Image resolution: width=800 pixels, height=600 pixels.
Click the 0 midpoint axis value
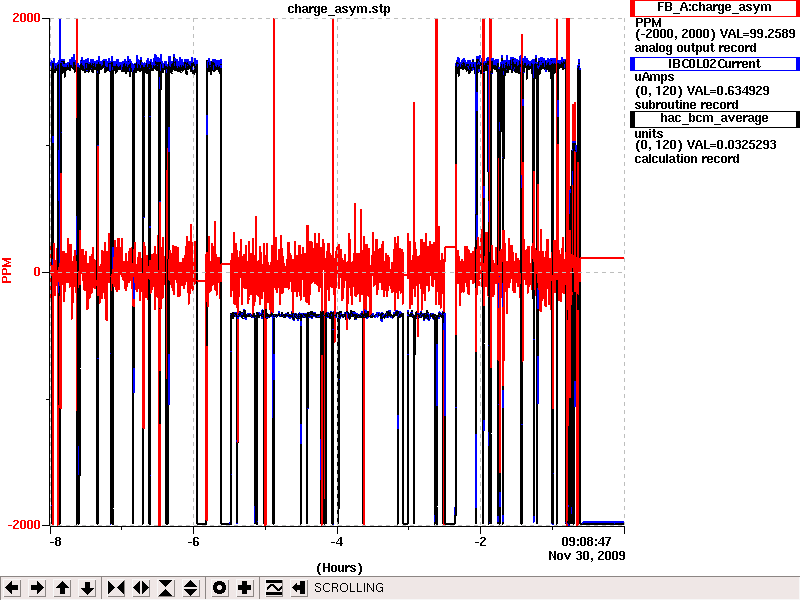(37, 272)
